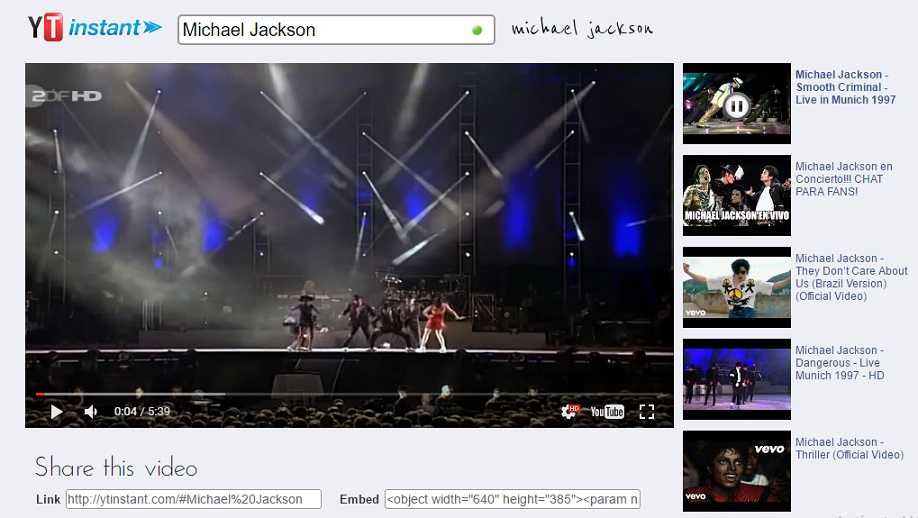Select the 'Michael Jackson en Vivo' thumbnail
The image size is (918, 518).
pyautogui.click(x=737, y=195)
